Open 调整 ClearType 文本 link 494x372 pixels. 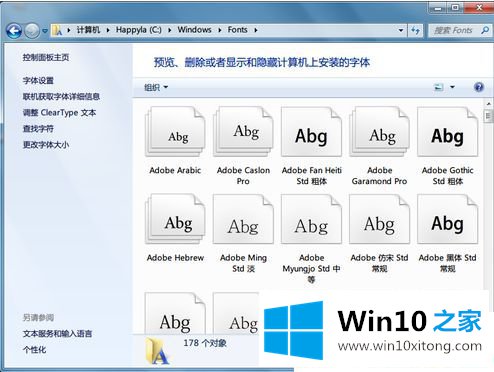[x=59, y=113]
